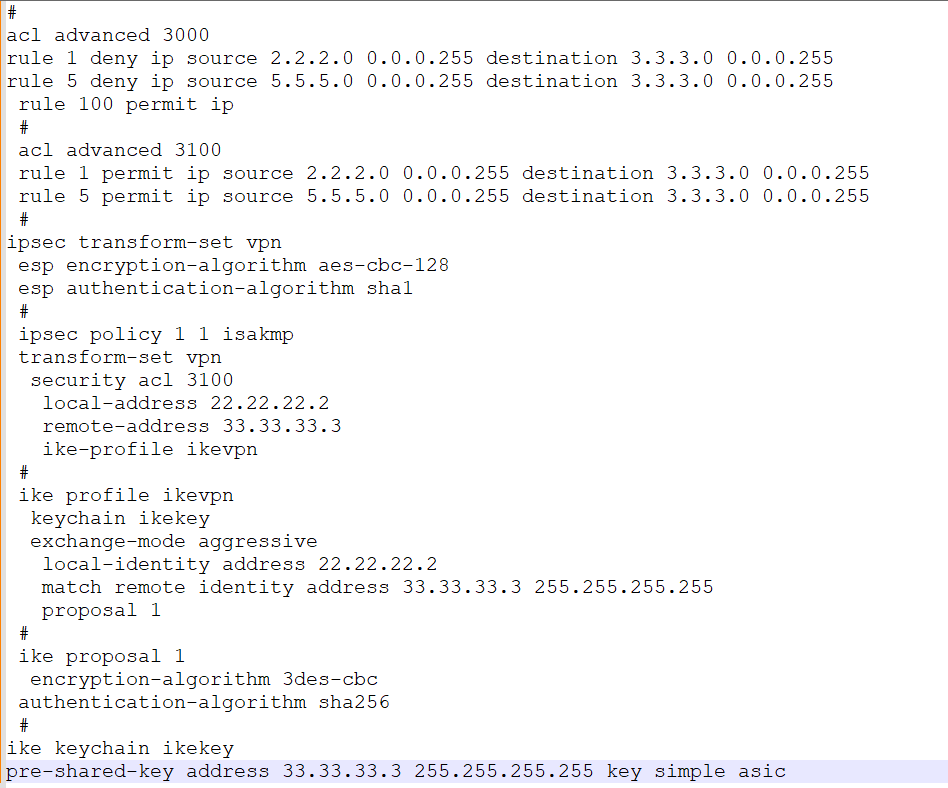Click the 'rule 5 permit ip' line
This screenshot has height=788, width=948.
pos(443,196)
